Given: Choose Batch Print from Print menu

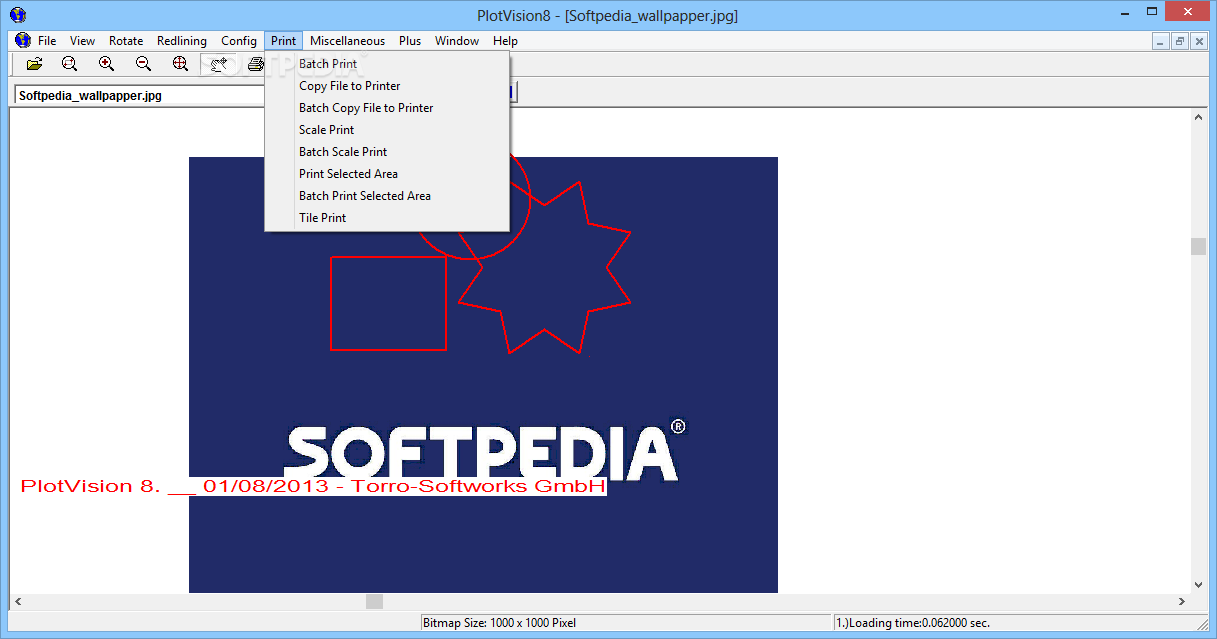Looking at the screenshot, I should click(x=388, y=64).
